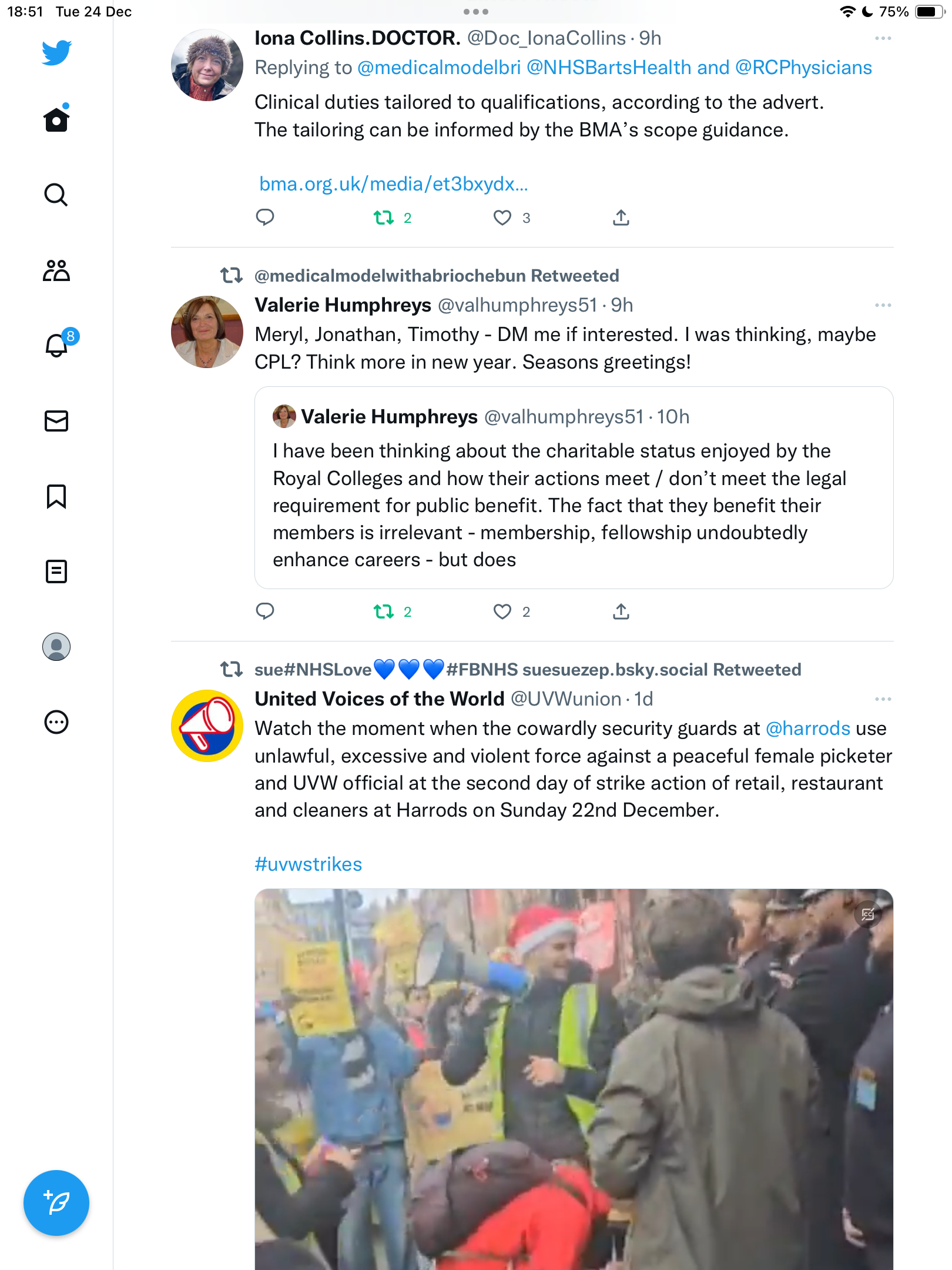The width and height of the screenshot is (952, 1270).
Task: Open bma.org.uk media link
Action: click(394, 184)
